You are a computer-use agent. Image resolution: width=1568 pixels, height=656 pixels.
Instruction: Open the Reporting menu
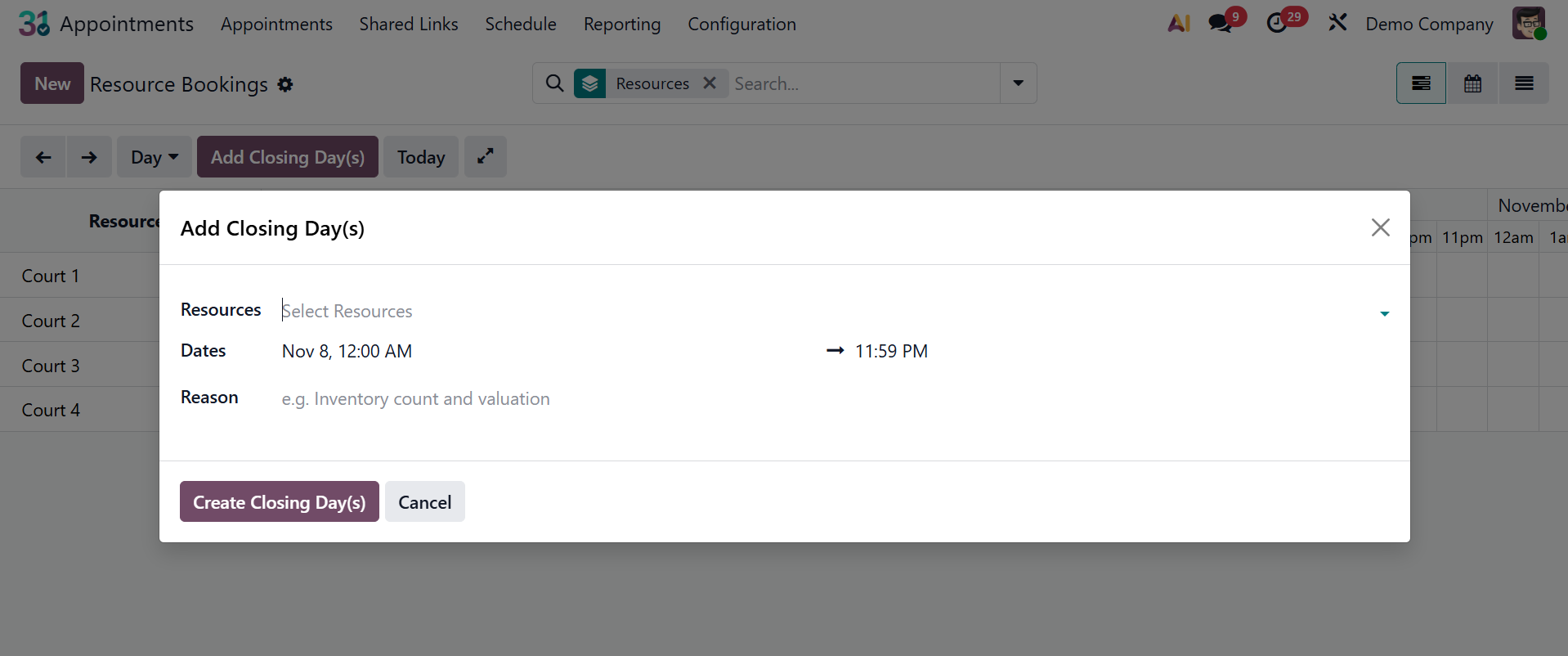622,25
